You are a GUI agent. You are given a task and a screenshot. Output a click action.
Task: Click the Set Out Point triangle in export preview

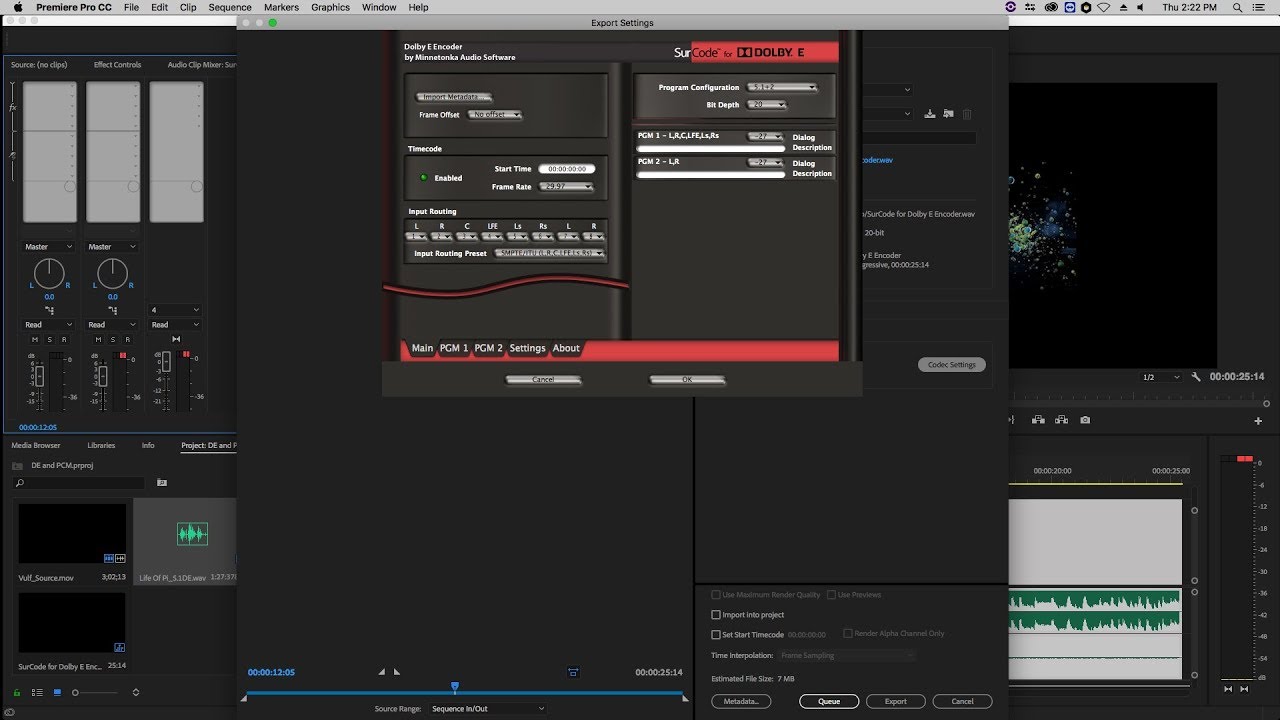click(397, 672)
